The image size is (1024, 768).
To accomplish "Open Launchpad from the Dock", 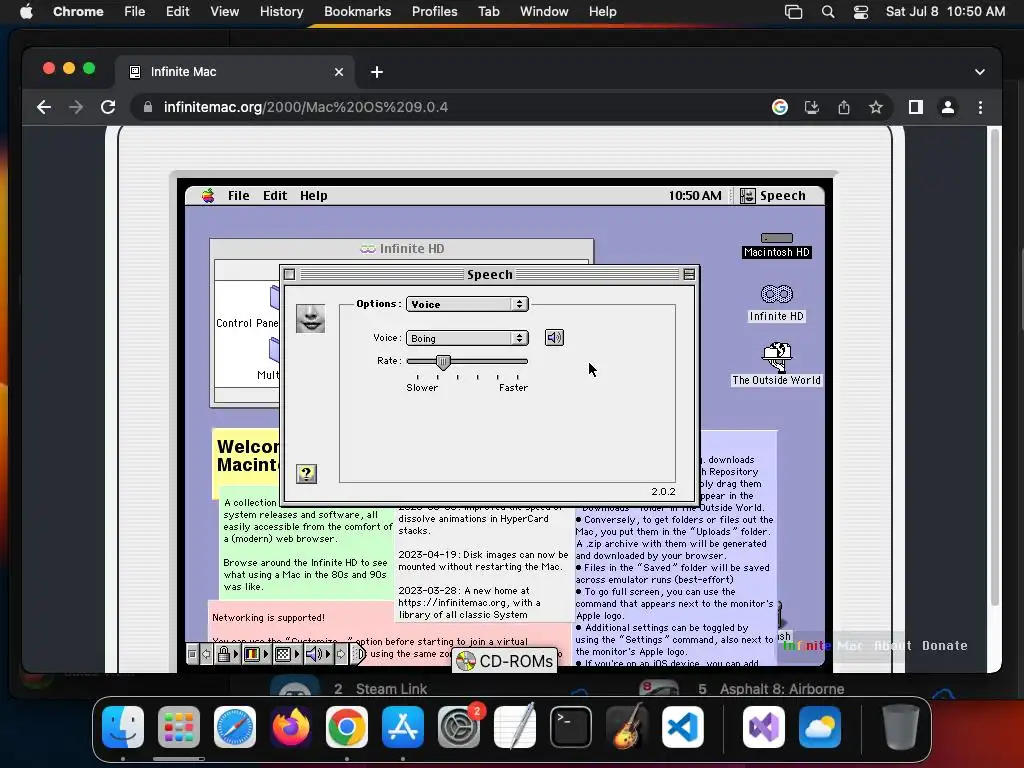I will point(179,727).
